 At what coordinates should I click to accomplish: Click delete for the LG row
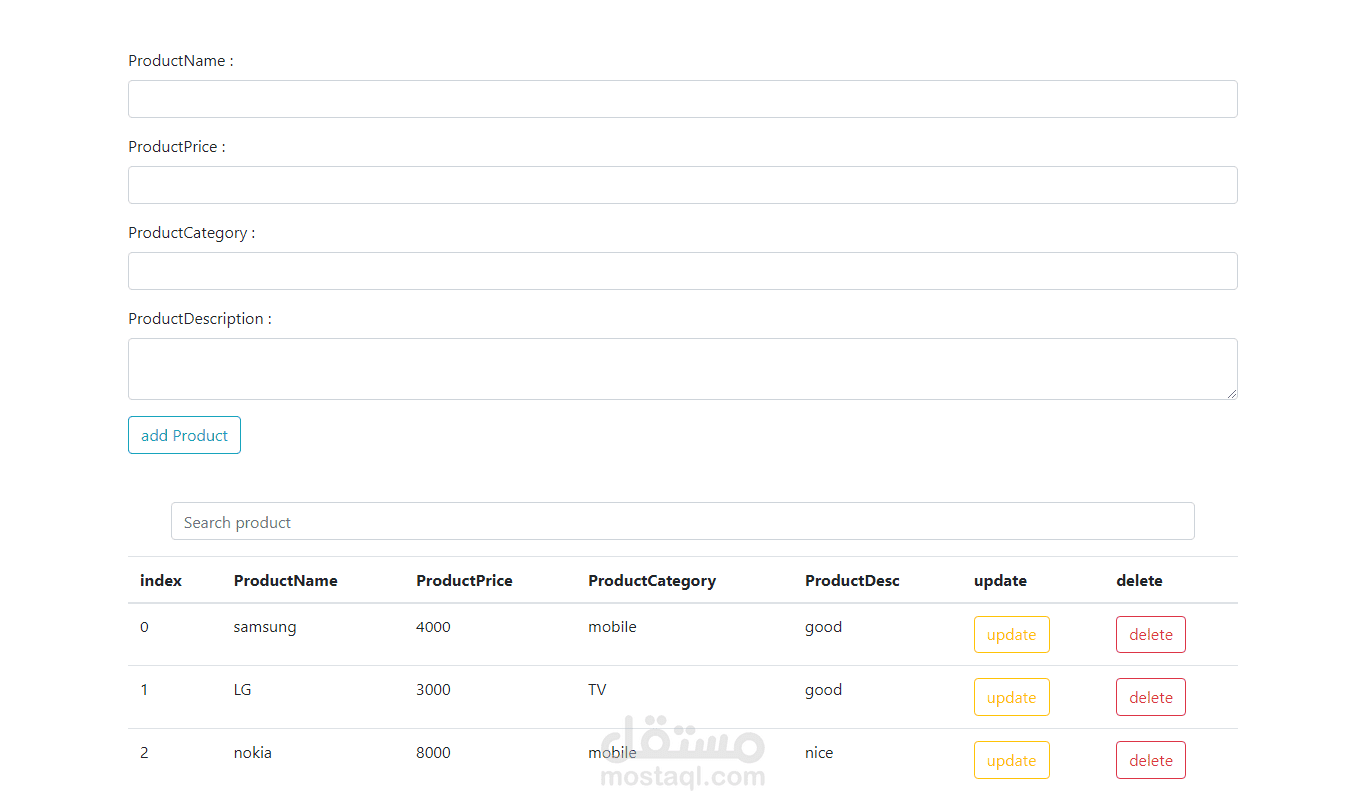pos(1150,697)
